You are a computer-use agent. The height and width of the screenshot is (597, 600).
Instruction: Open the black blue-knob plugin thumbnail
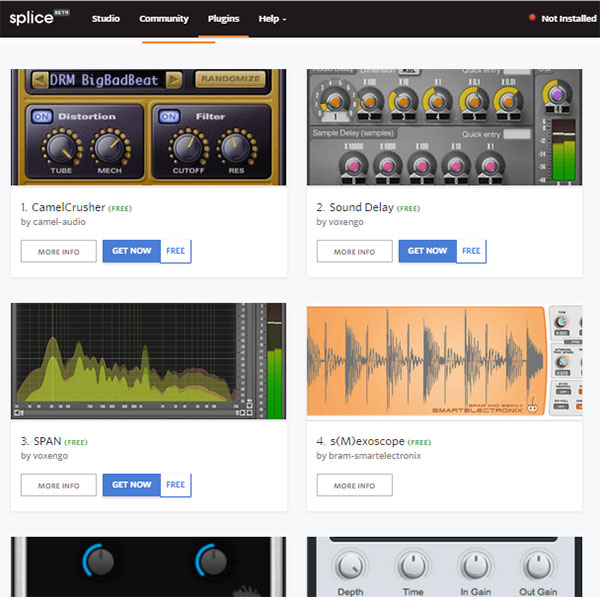[x=148, y=567]
